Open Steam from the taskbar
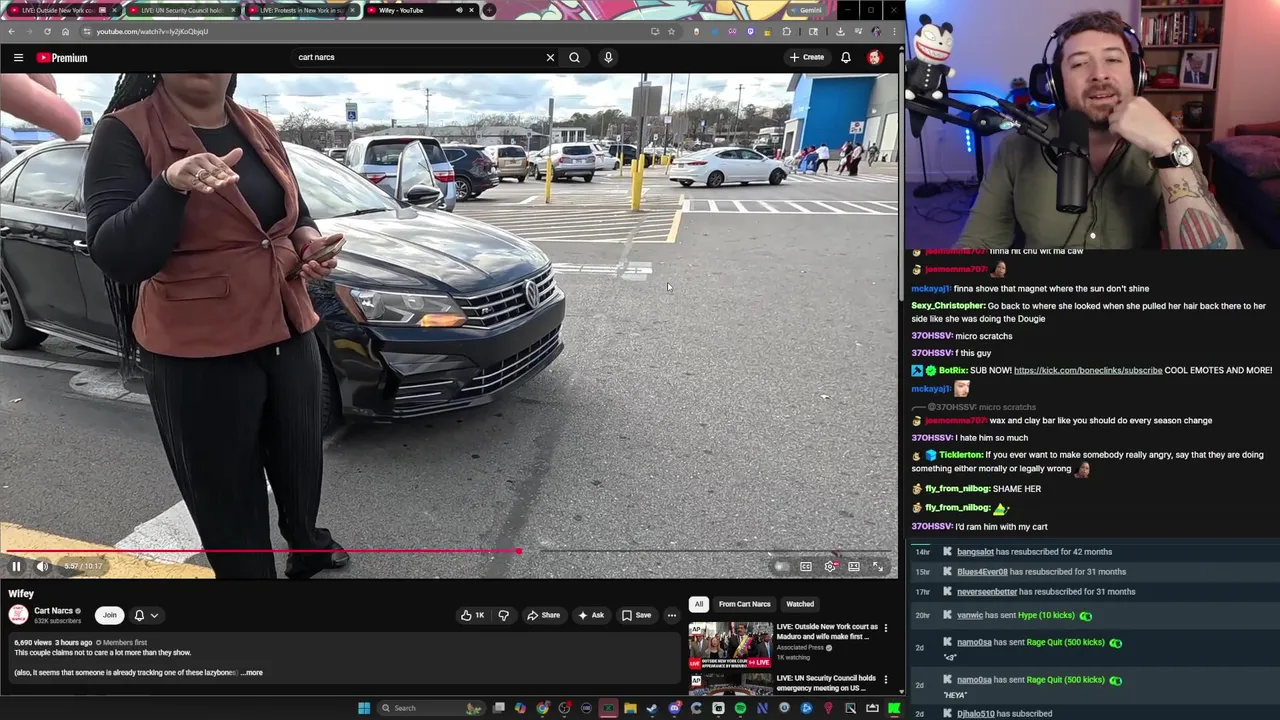The width and height of the screenshot is (1280, 720). (x=651, y=708)
